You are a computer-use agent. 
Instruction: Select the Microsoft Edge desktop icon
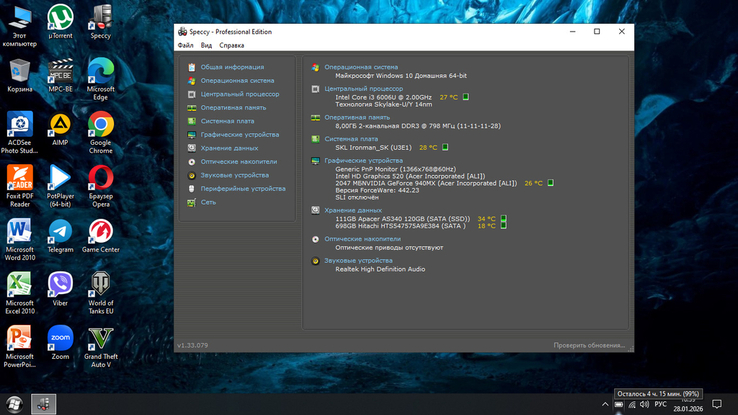coord(101,79)
